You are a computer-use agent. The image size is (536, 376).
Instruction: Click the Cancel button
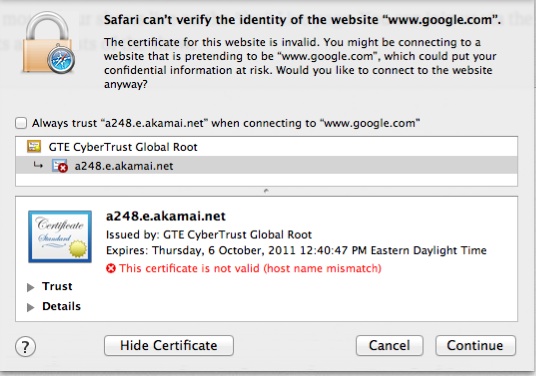tap(389, 345)
